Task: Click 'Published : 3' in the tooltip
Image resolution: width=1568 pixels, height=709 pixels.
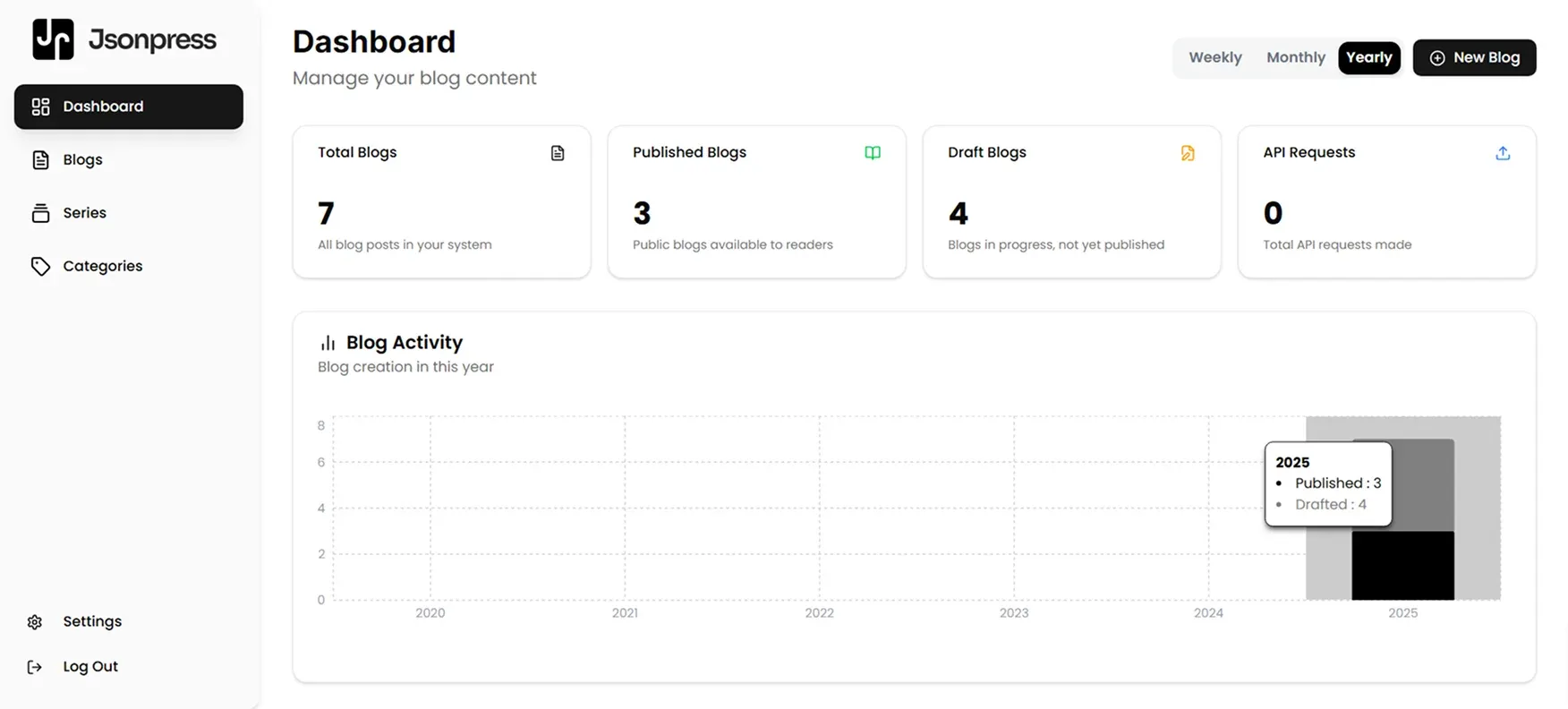Action: coord(1338,483)
